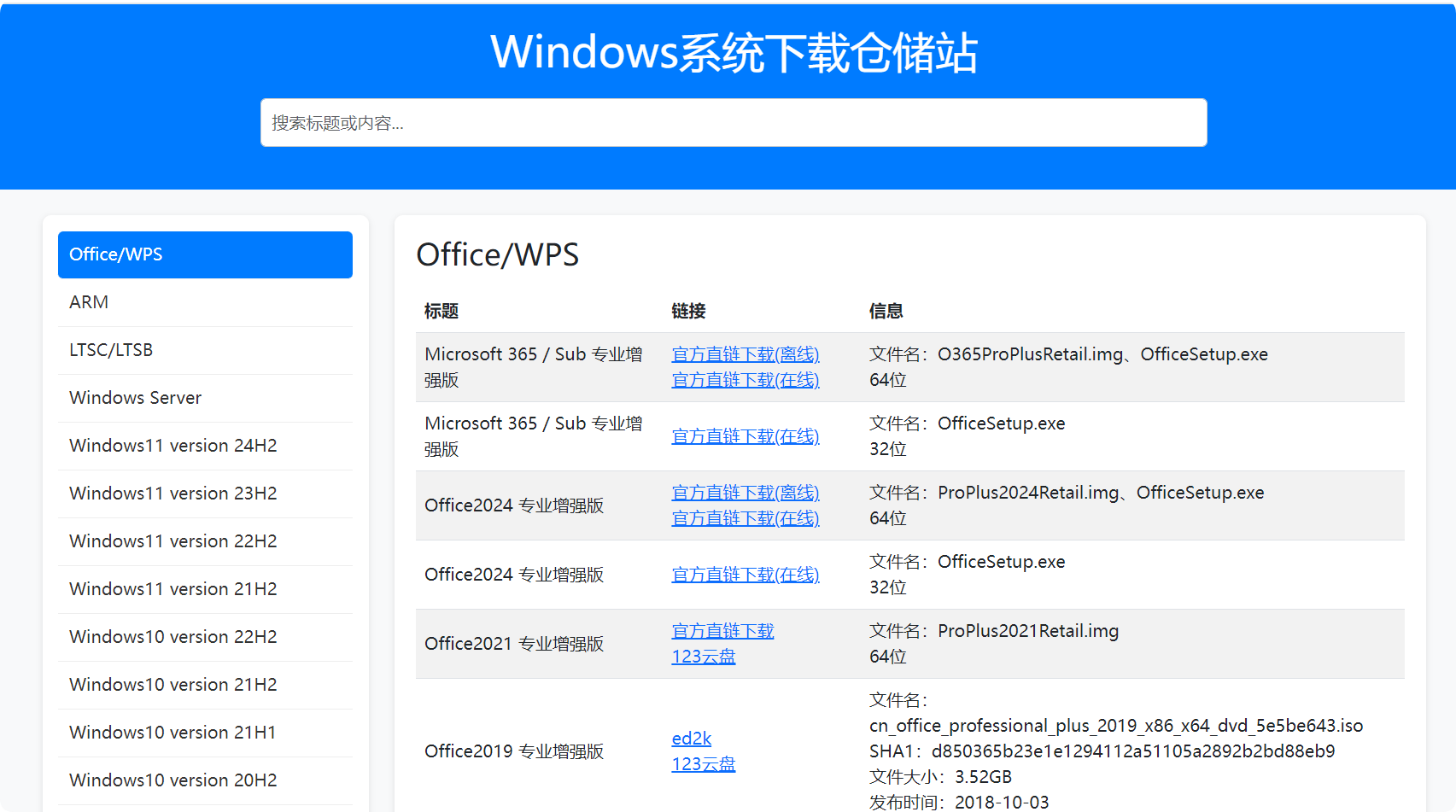The image size is (1456, 812).
Task: Click the Windows系统下载仓储站 site title
Action: pyautogui.click(x=734, y=52)
